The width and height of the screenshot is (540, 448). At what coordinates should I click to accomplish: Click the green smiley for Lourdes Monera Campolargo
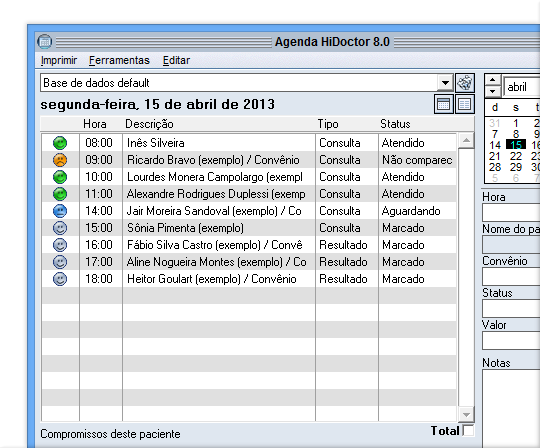click(60, 177)
